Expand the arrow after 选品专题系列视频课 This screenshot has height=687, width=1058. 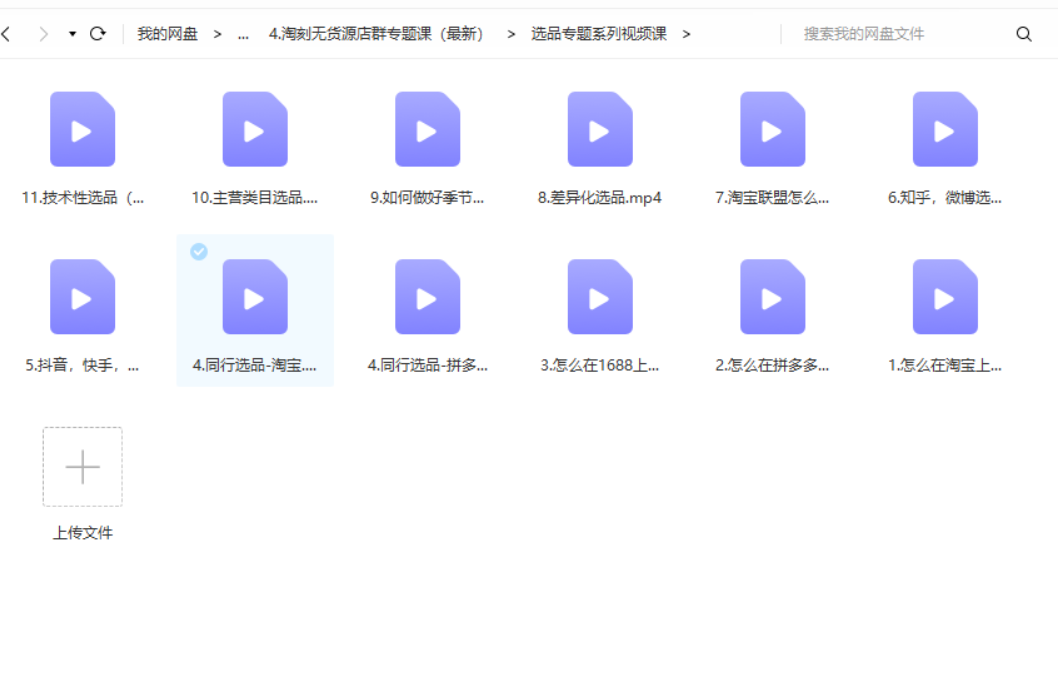(686, 34)
